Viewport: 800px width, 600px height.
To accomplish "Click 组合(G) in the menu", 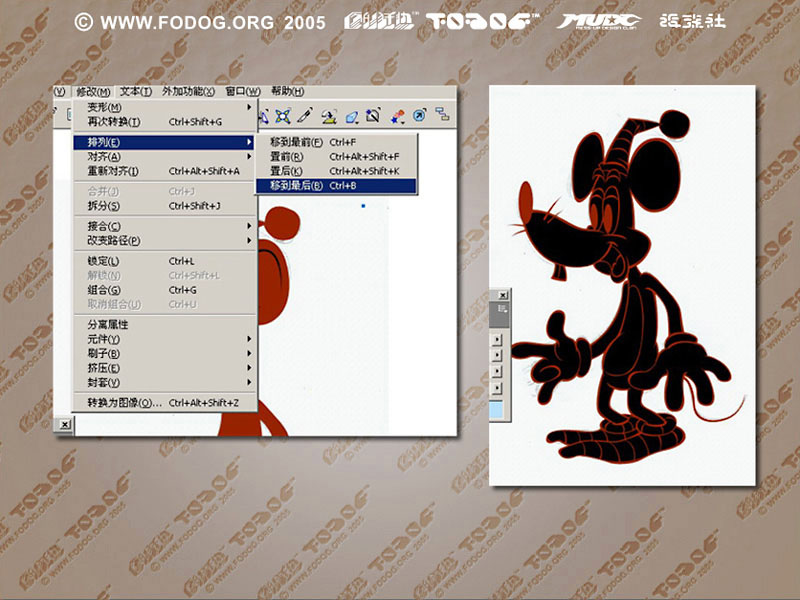I will coord(164,290).
